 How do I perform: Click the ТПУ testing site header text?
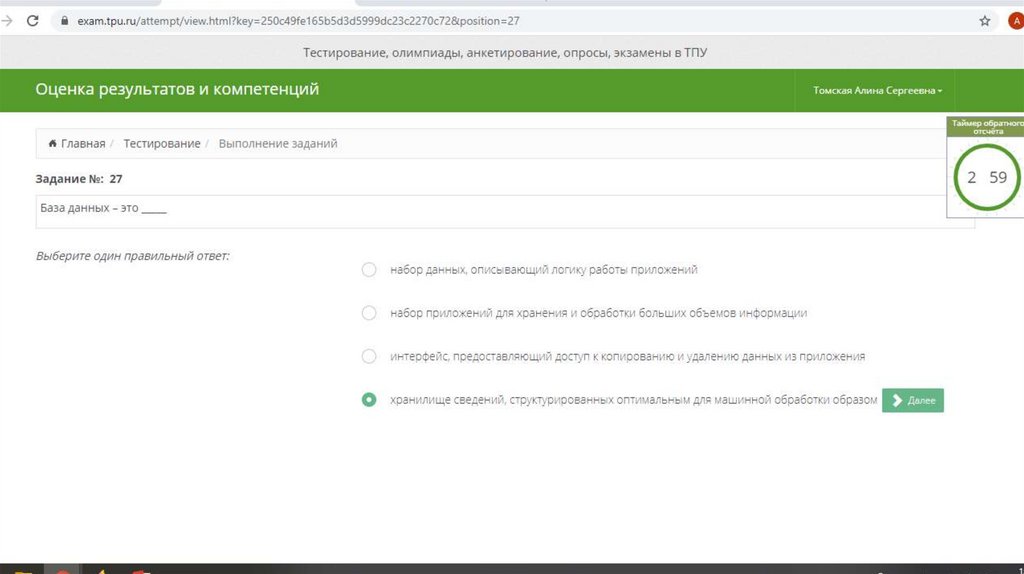(x=505, y=52)
